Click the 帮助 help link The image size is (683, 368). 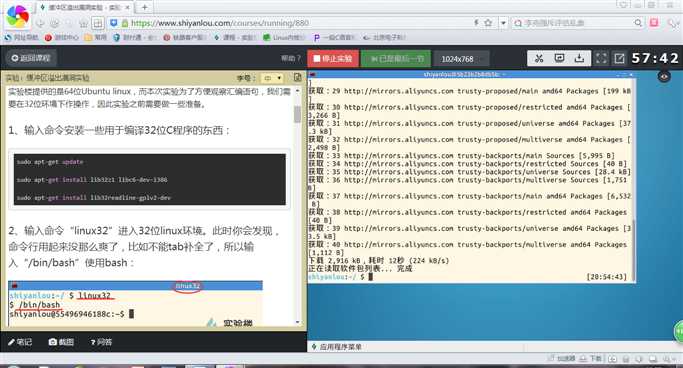(291, 58)
